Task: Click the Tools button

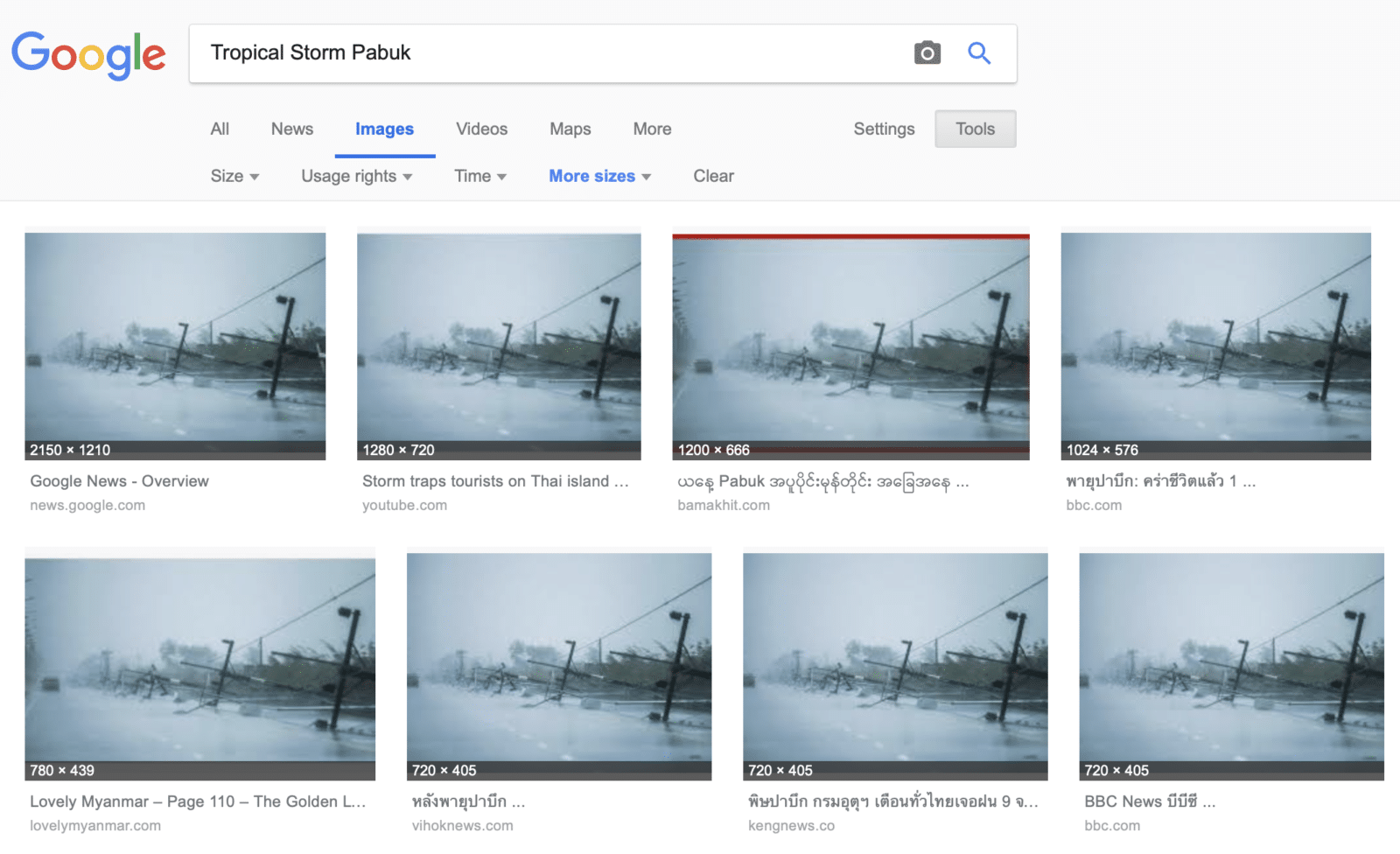Action: point(975,129)
